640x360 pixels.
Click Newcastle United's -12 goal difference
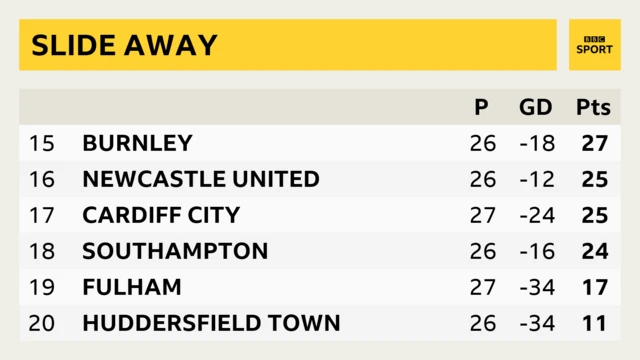[x=537, y=179]
